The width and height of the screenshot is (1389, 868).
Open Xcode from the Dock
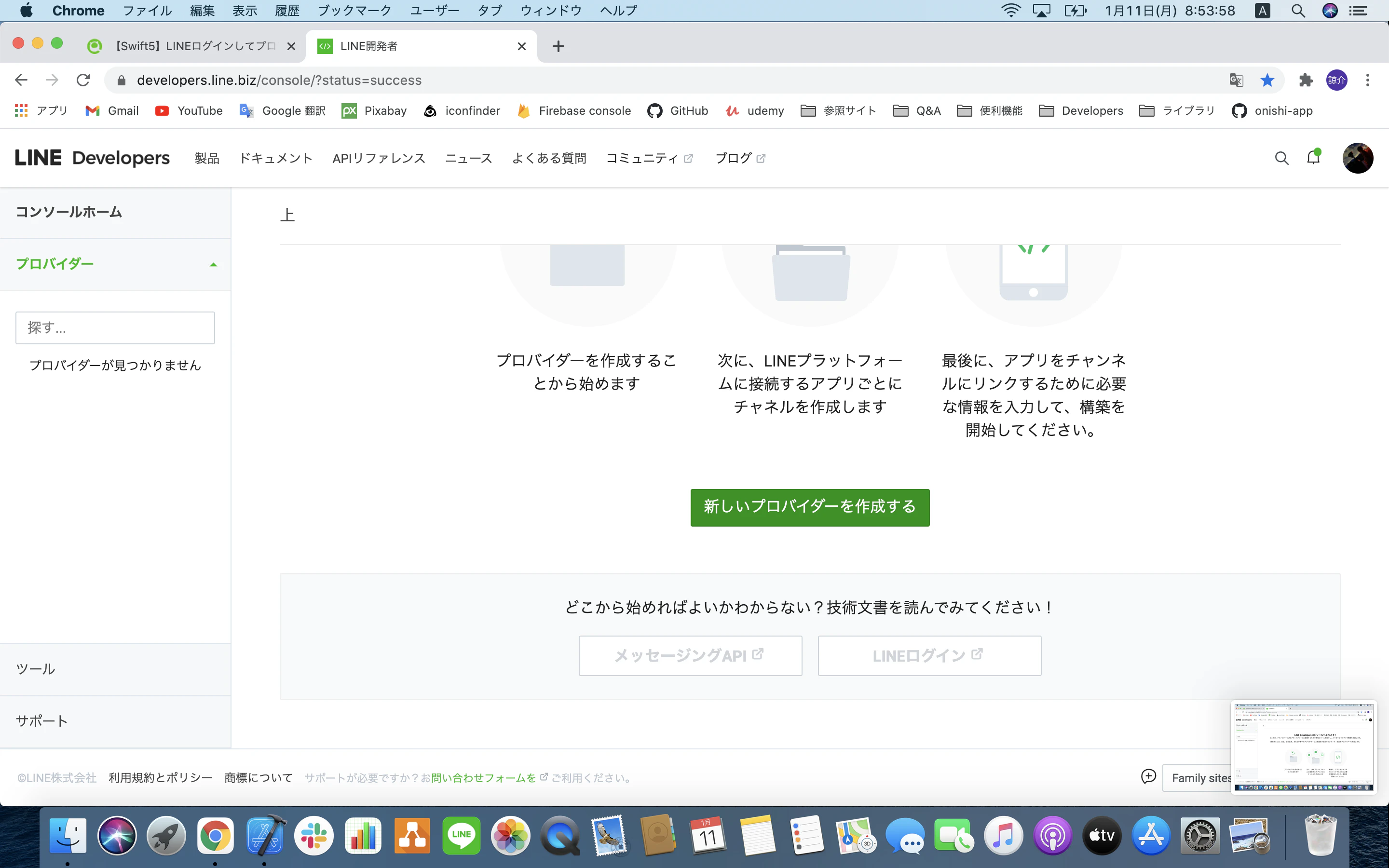[265, 835]
